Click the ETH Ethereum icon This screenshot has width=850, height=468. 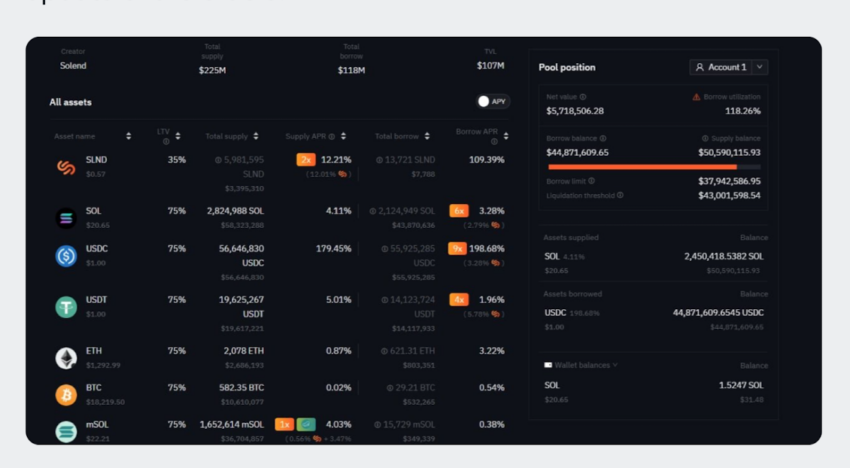tap(66, 358)
